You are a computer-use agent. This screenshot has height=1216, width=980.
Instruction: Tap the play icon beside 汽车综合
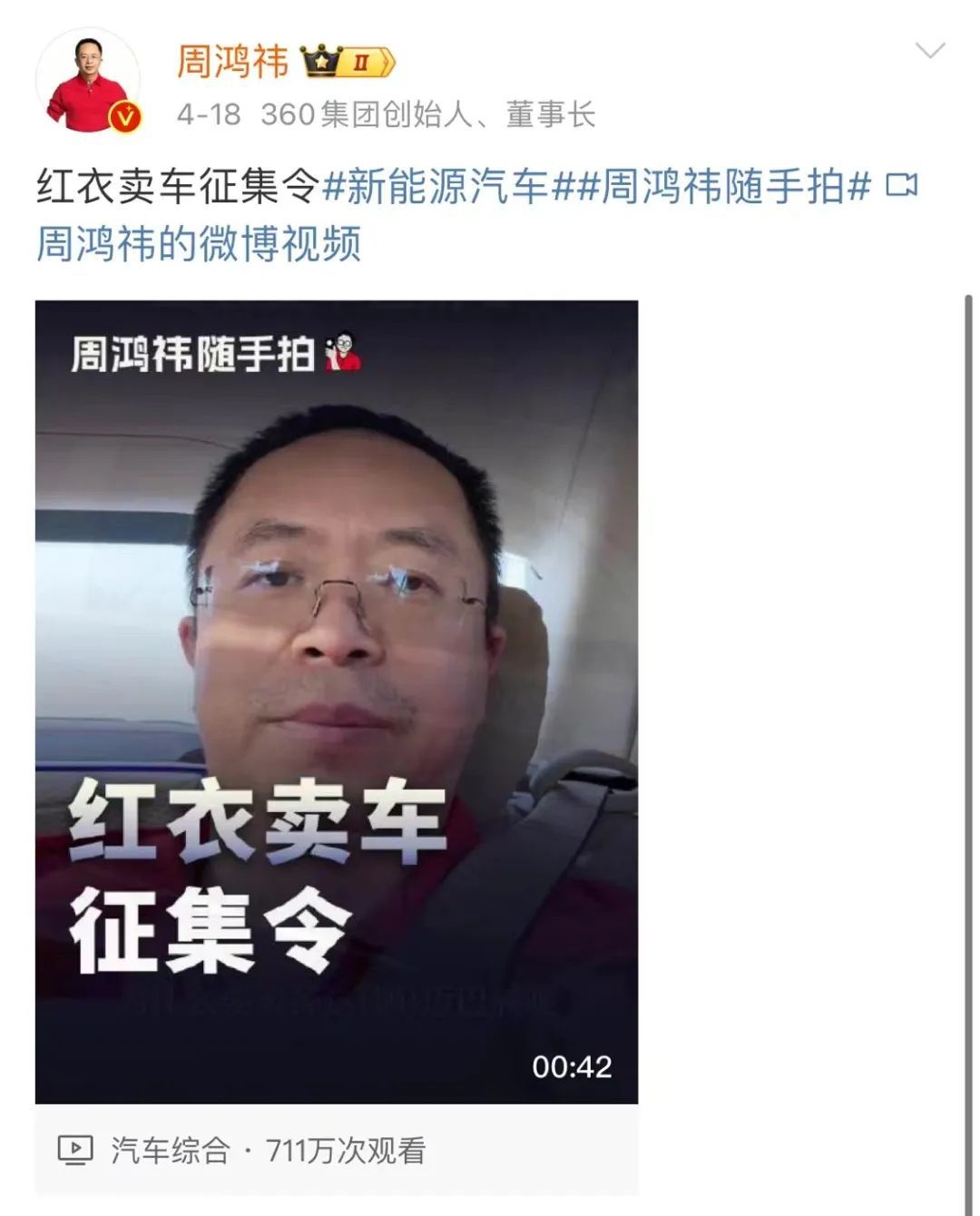coord(75,1151)
